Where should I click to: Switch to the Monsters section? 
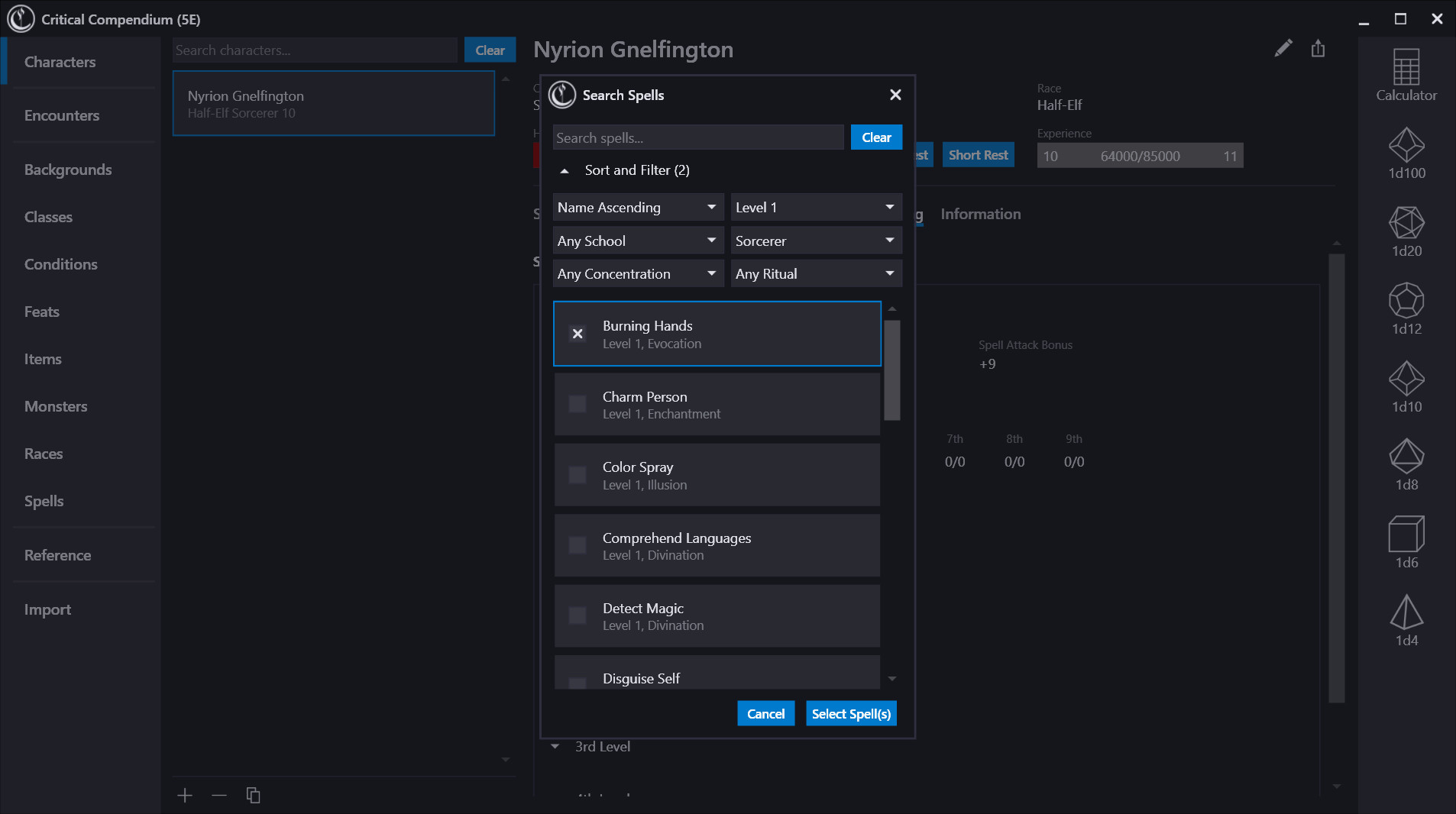click(55, 406)
